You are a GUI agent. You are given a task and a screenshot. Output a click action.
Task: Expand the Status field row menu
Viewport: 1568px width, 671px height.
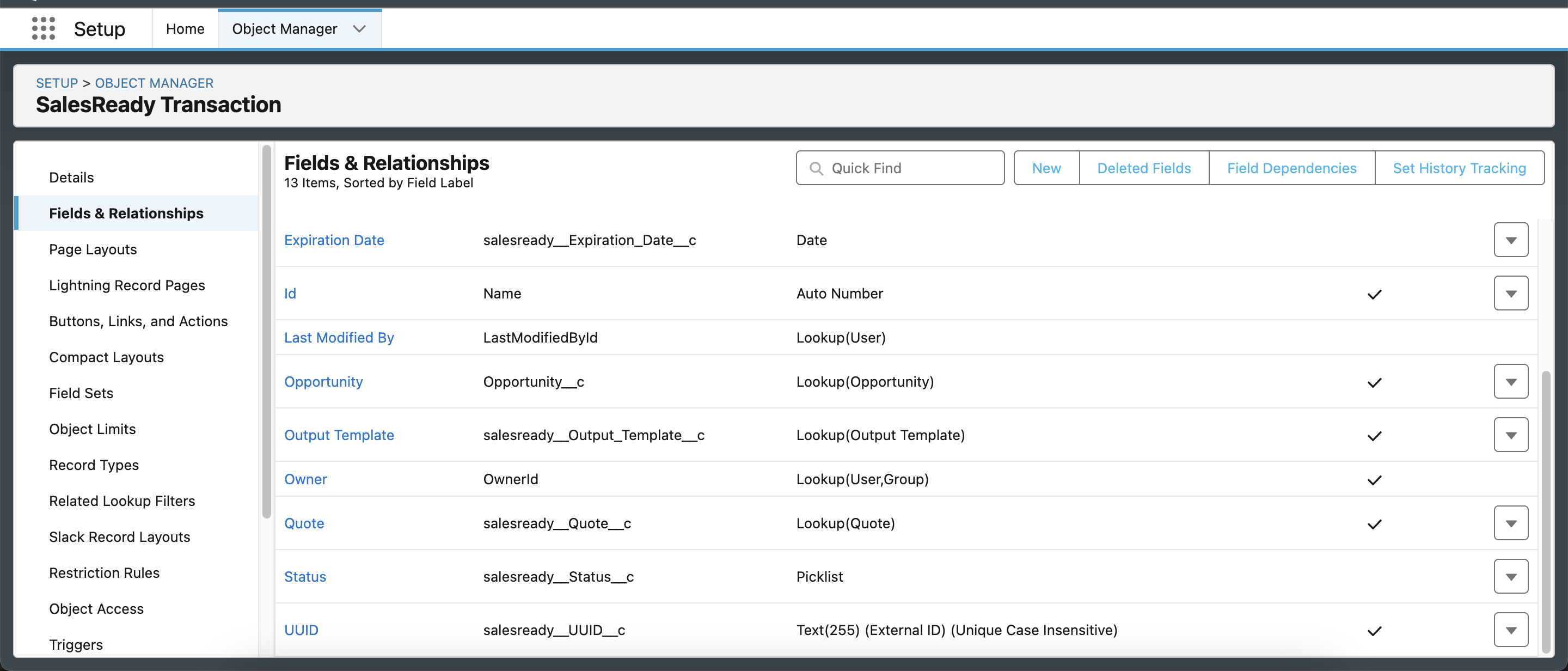1511,576
